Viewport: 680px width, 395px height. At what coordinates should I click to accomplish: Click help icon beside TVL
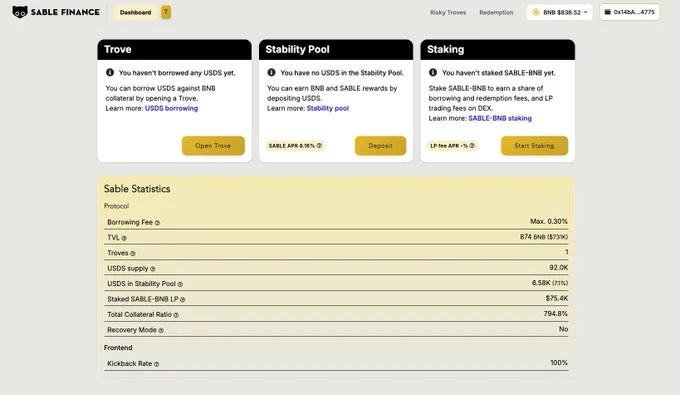[x=124, y=238]
